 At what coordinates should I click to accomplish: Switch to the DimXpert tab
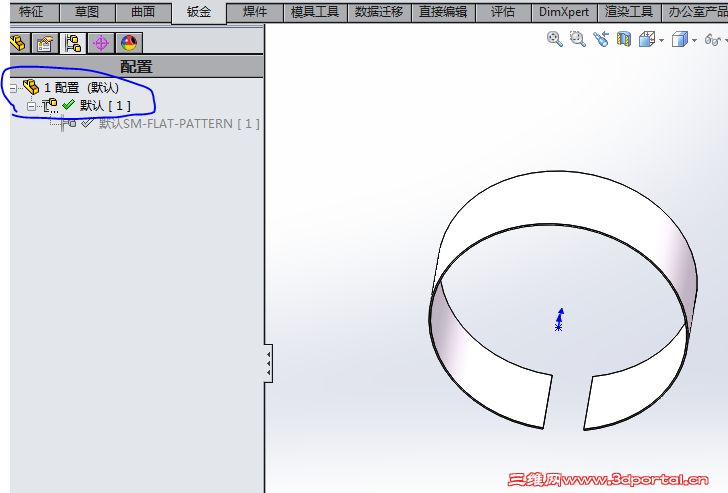click(564, 12)
